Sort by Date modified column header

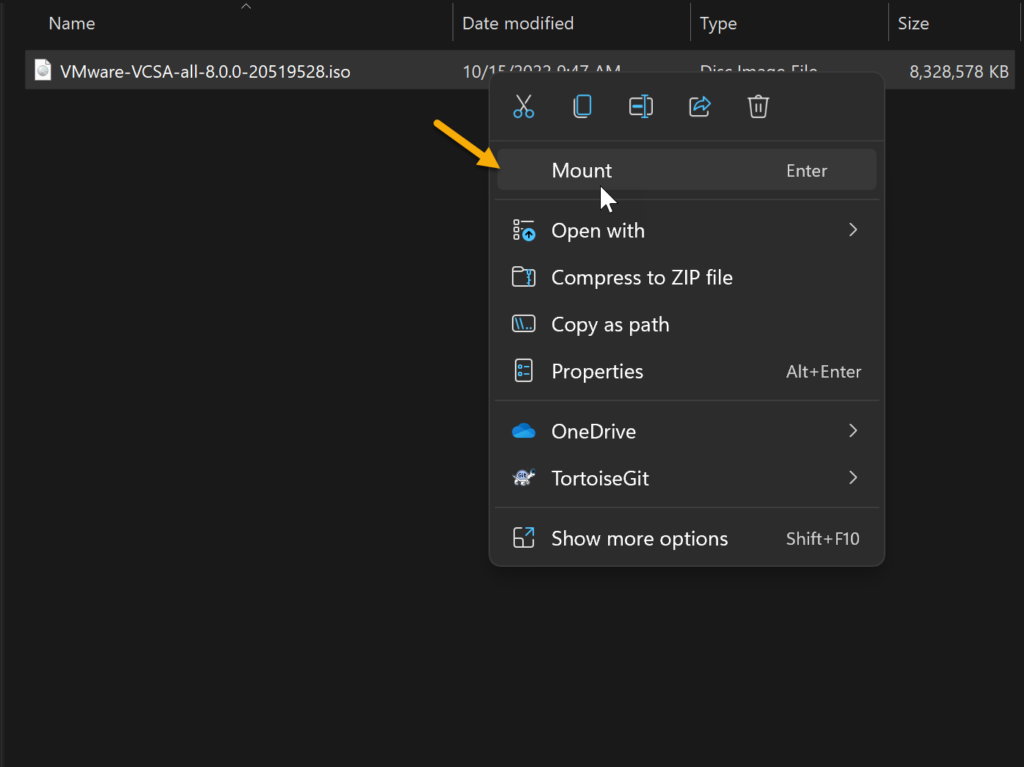pyautogui.click(x=518, y=23)
